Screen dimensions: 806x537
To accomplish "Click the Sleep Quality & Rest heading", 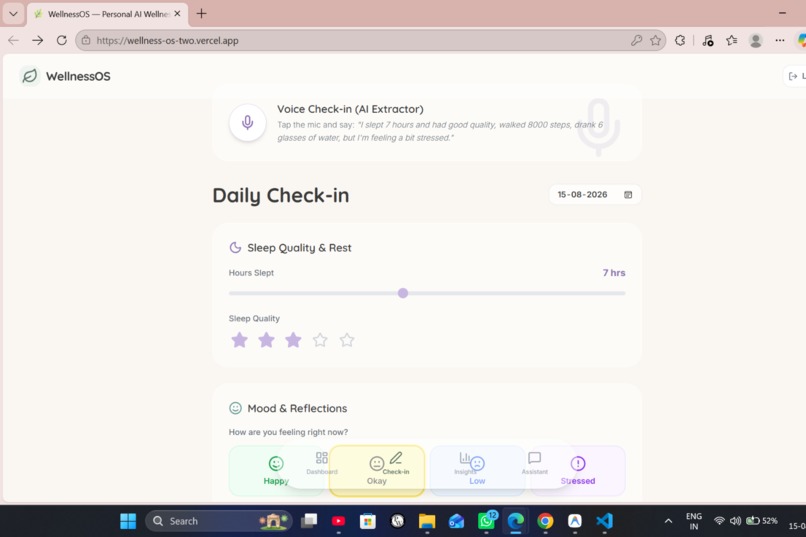I will click(x=299, y=248).
